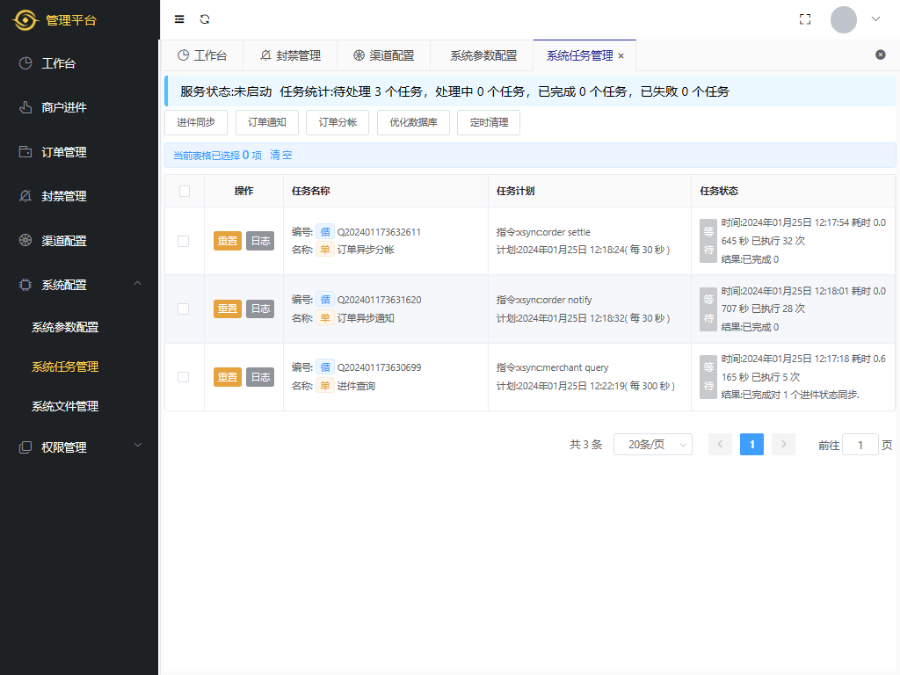Screen dimensions: 900x675
Task: Toggle the select-all header checkbox
Action: point(184,191)
